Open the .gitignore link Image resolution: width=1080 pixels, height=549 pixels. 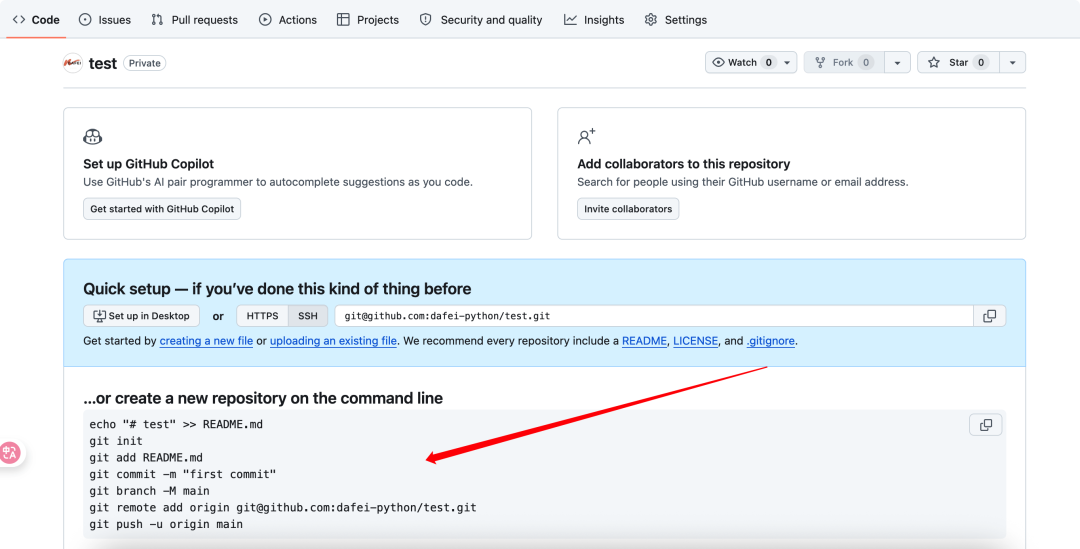click(771, 341)
